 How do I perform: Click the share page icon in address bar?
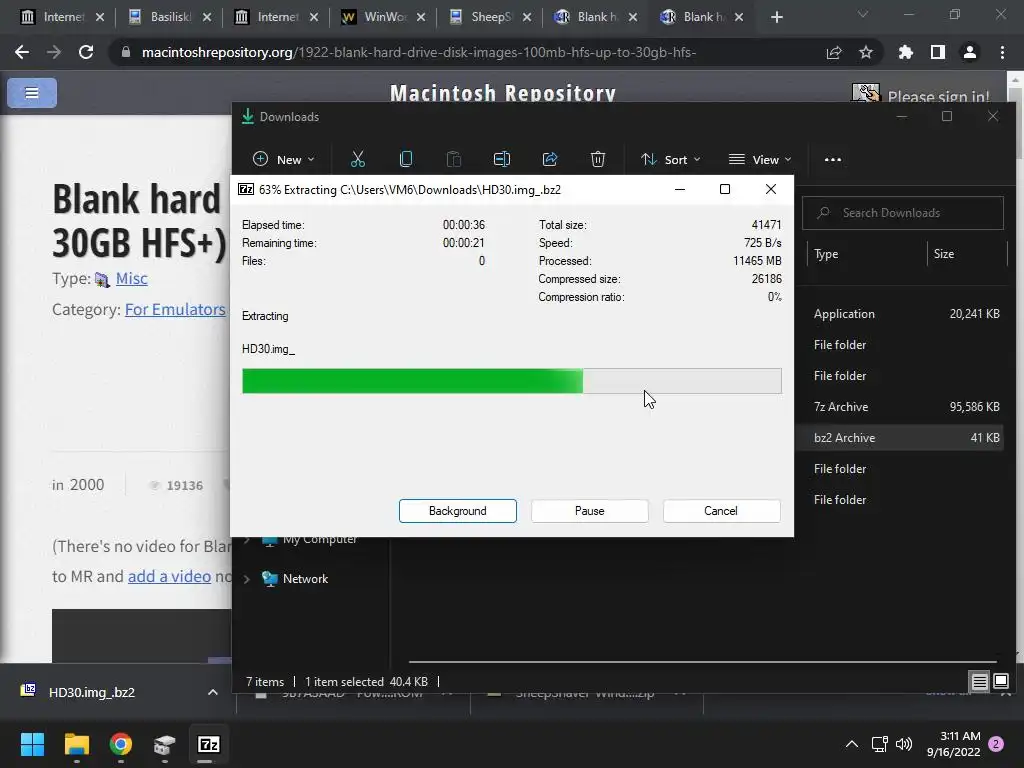[834, 52]
